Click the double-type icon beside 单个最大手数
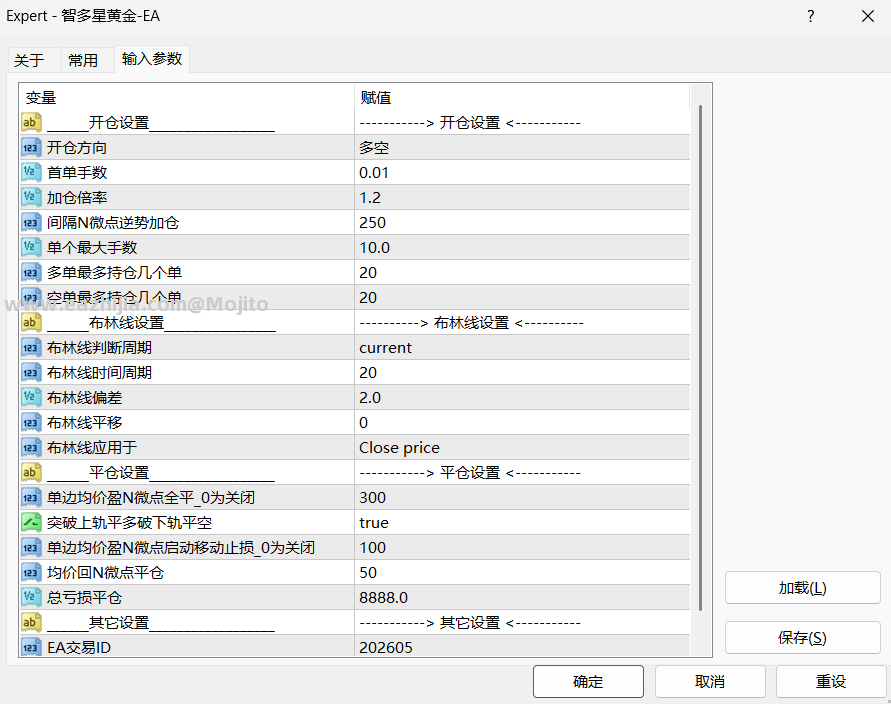 (x=31, y=248)
